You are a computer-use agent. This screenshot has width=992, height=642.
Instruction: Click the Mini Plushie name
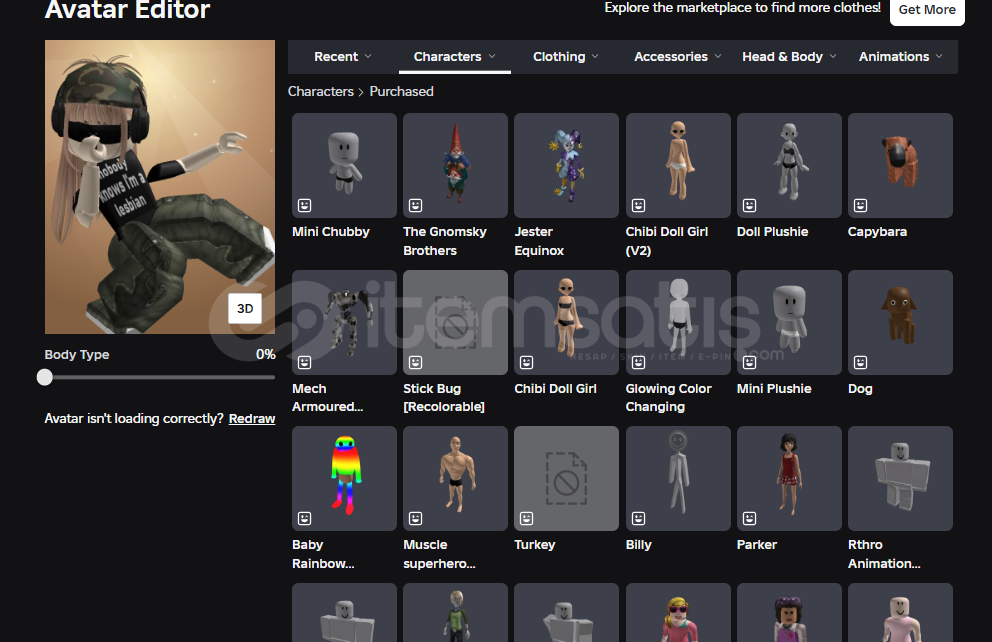774,389
